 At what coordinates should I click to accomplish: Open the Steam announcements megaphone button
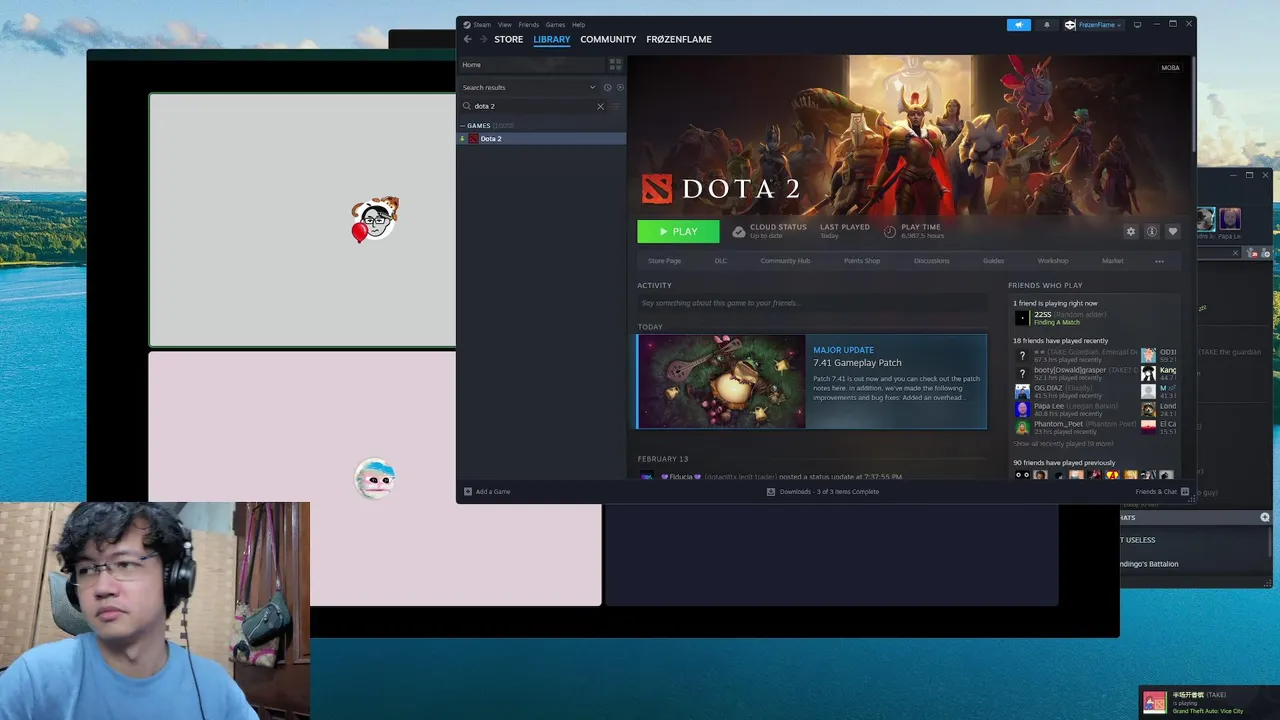pos(1019,25)
